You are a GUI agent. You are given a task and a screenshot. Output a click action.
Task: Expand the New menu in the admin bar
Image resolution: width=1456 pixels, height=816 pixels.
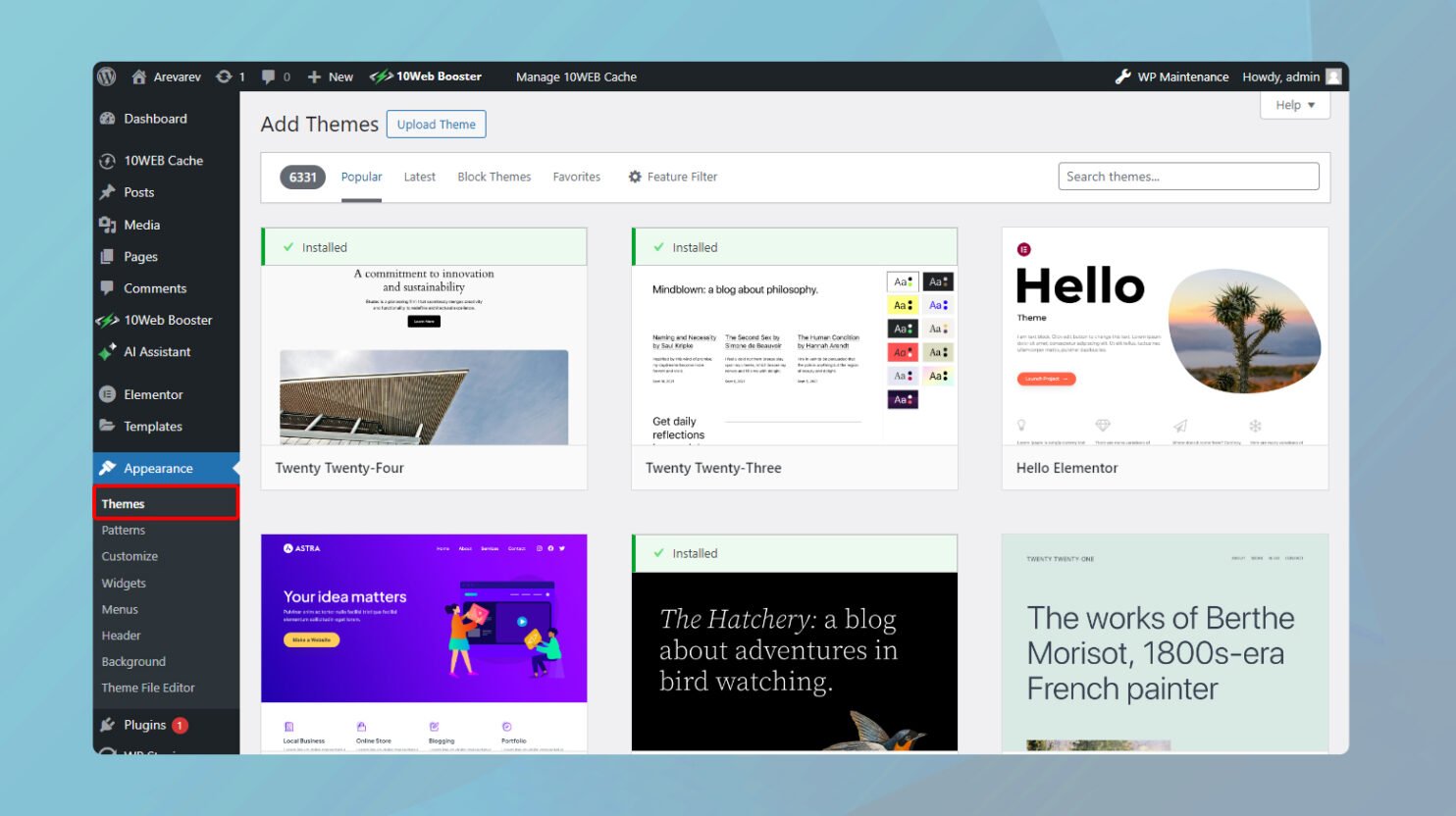pyautogui.click(x=331, y=76)
